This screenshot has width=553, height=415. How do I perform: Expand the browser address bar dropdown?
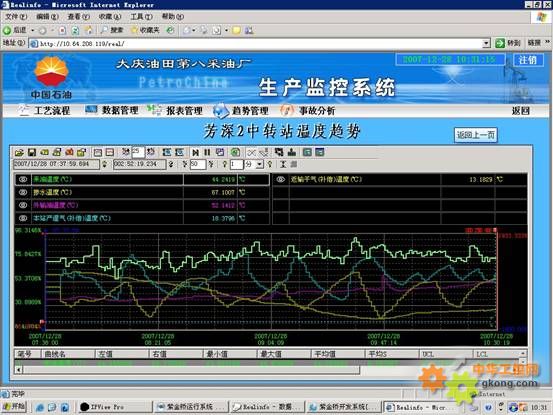pos(486,43)
